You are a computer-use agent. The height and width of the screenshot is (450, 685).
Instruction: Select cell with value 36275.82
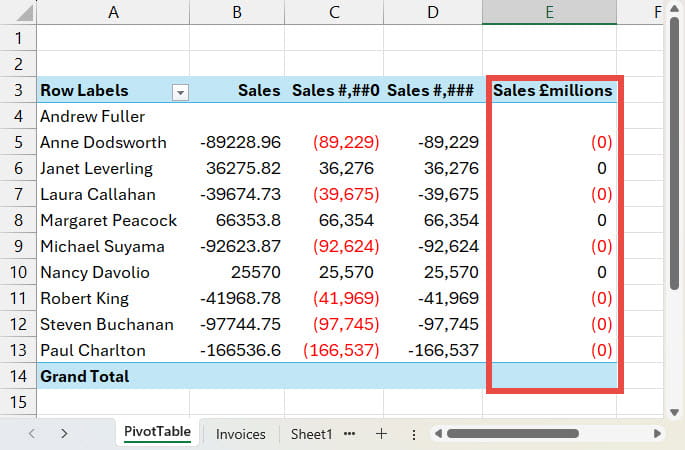[x=237, y=168]
